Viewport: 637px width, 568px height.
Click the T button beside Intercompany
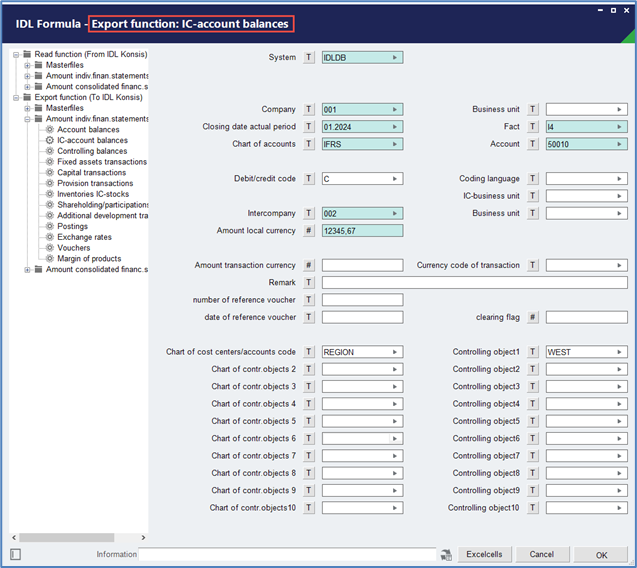[309, 213]
